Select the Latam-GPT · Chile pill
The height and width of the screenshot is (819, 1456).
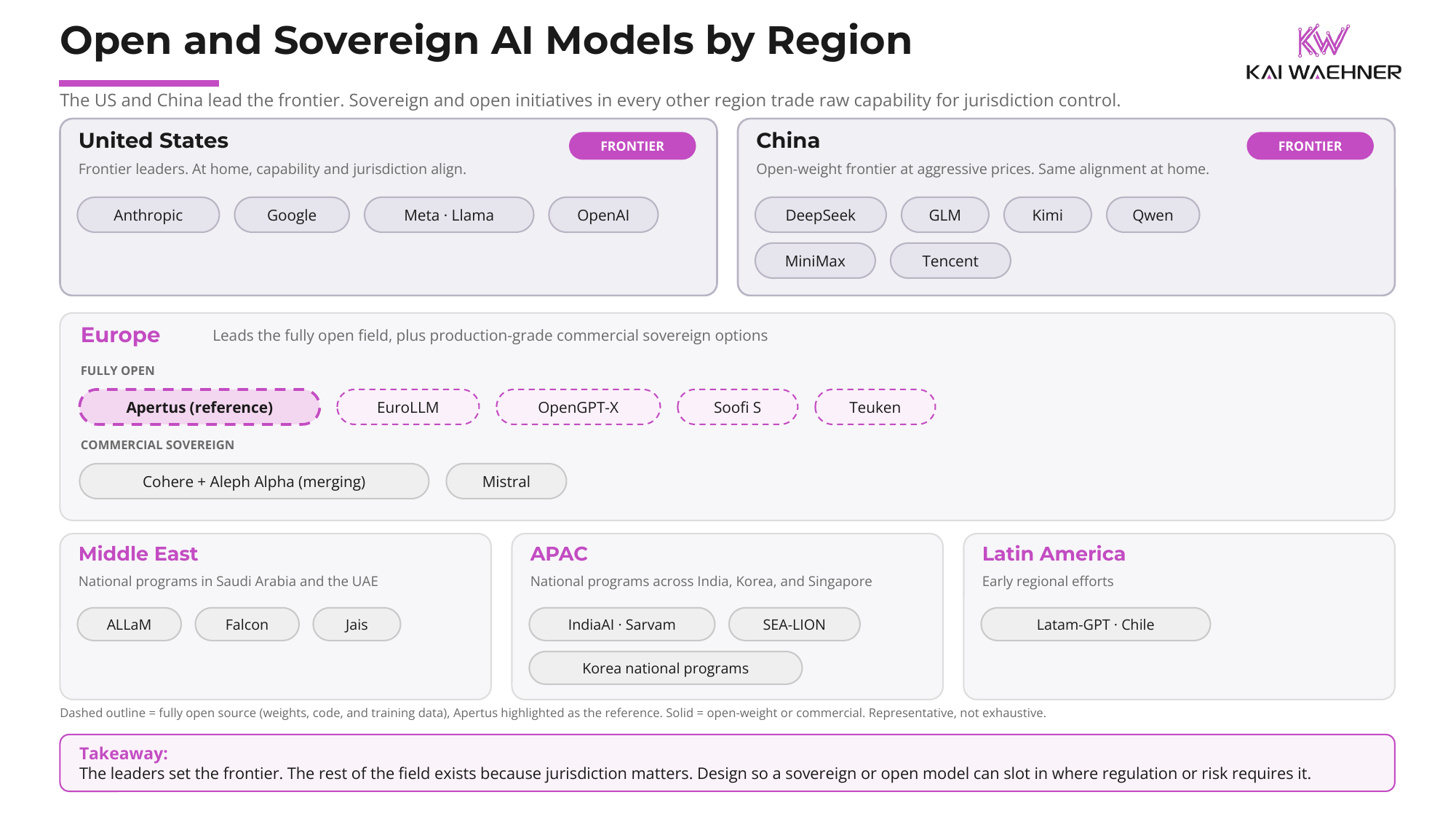click(1096, 624)
